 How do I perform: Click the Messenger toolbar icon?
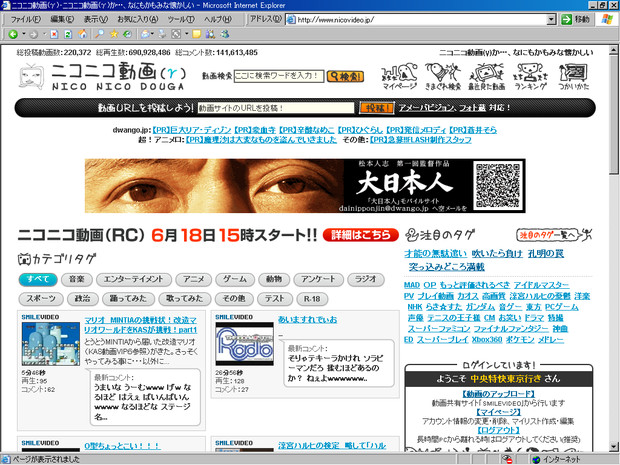(x=225, y=34)
